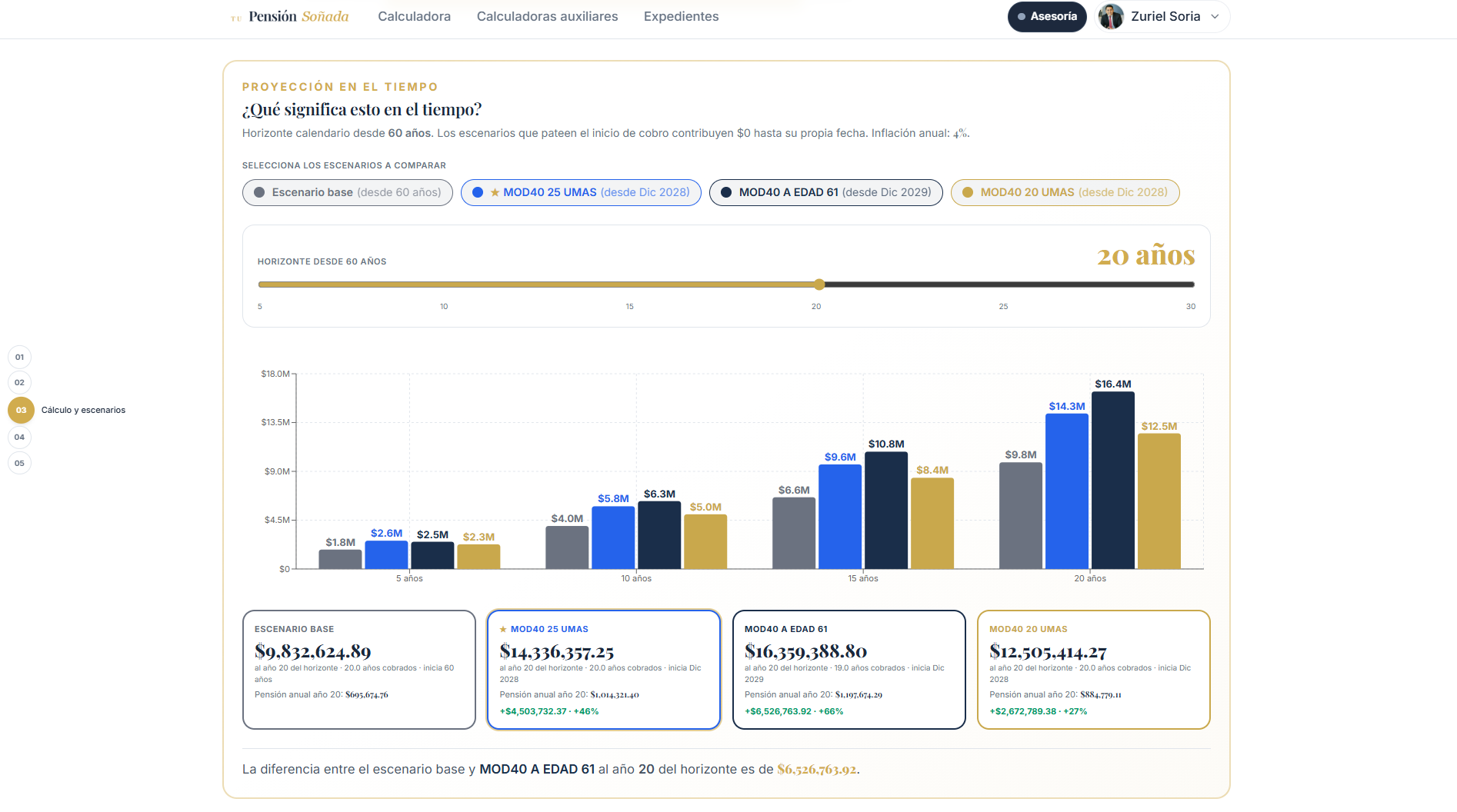Click the '15 años' chart axis label
Image resolution: width=1457 pixels, height=812 pixels.
[x=863, y=578]
